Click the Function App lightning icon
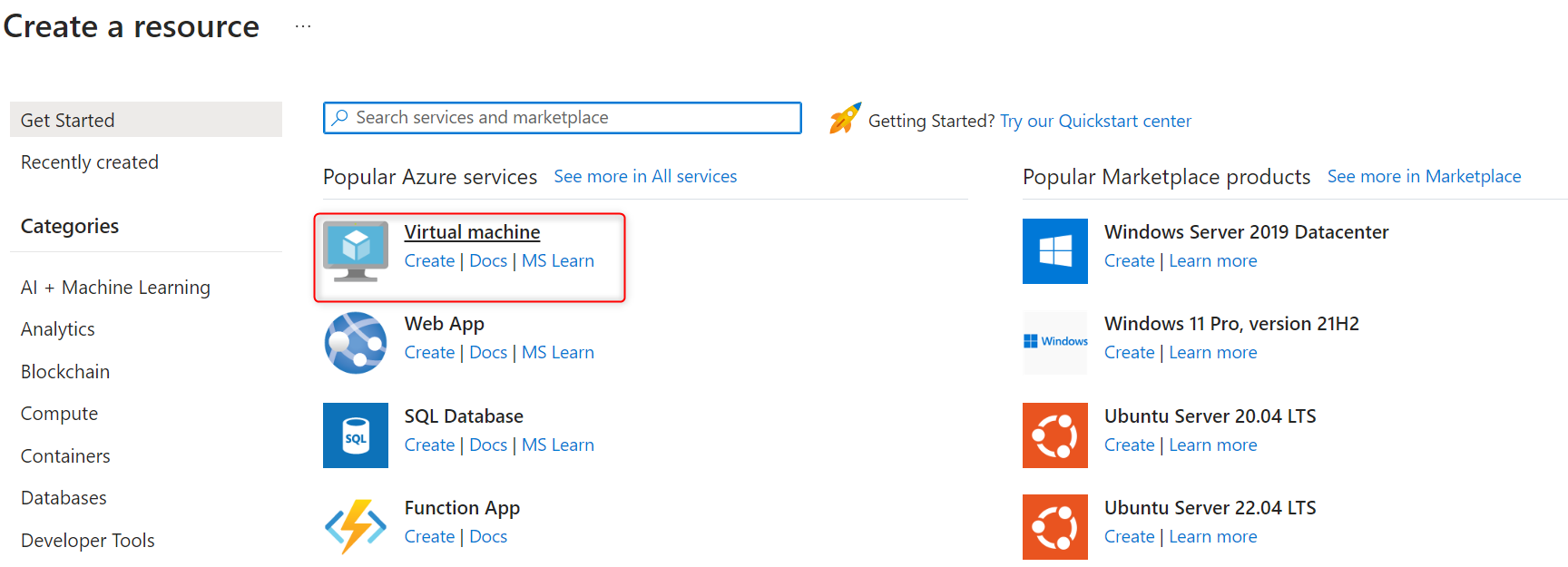Viewport: 1568px width, 567px height. pos(356,526)
